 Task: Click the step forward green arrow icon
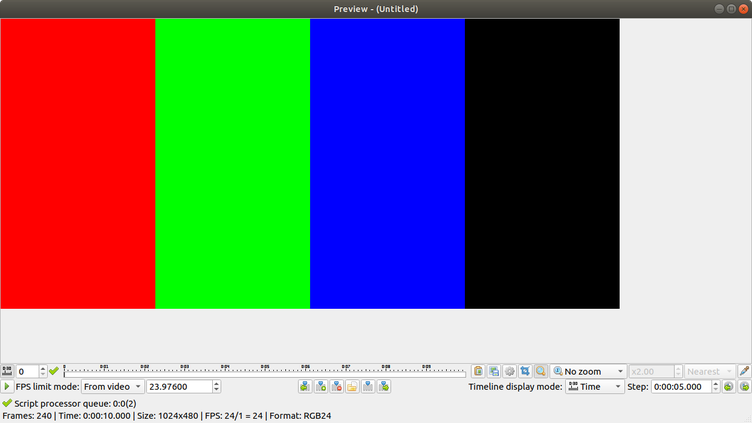pos(744,387)
